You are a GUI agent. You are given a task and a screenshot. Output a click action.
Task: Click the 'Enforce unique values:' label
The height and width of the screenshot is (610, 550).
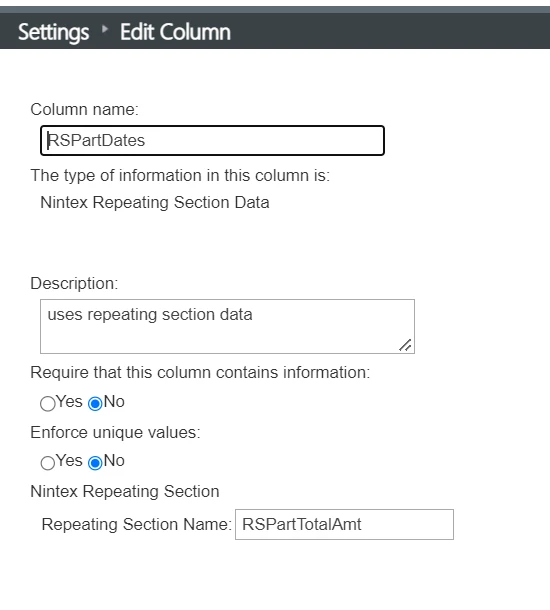pos(115,433)
